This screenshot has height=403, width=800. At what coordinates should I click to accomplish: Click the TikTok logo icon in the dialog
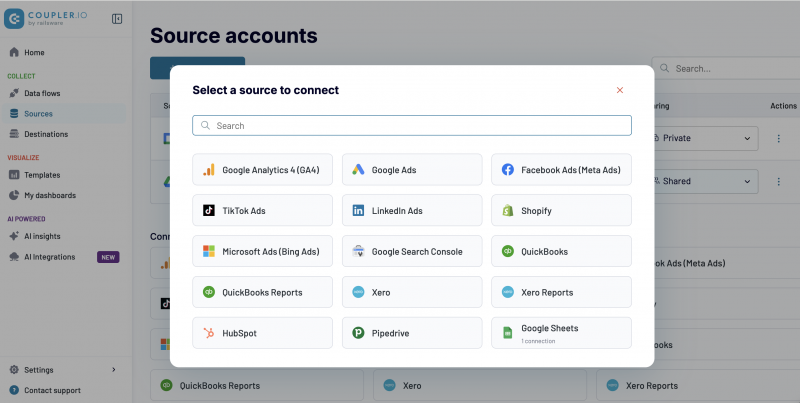209,211
